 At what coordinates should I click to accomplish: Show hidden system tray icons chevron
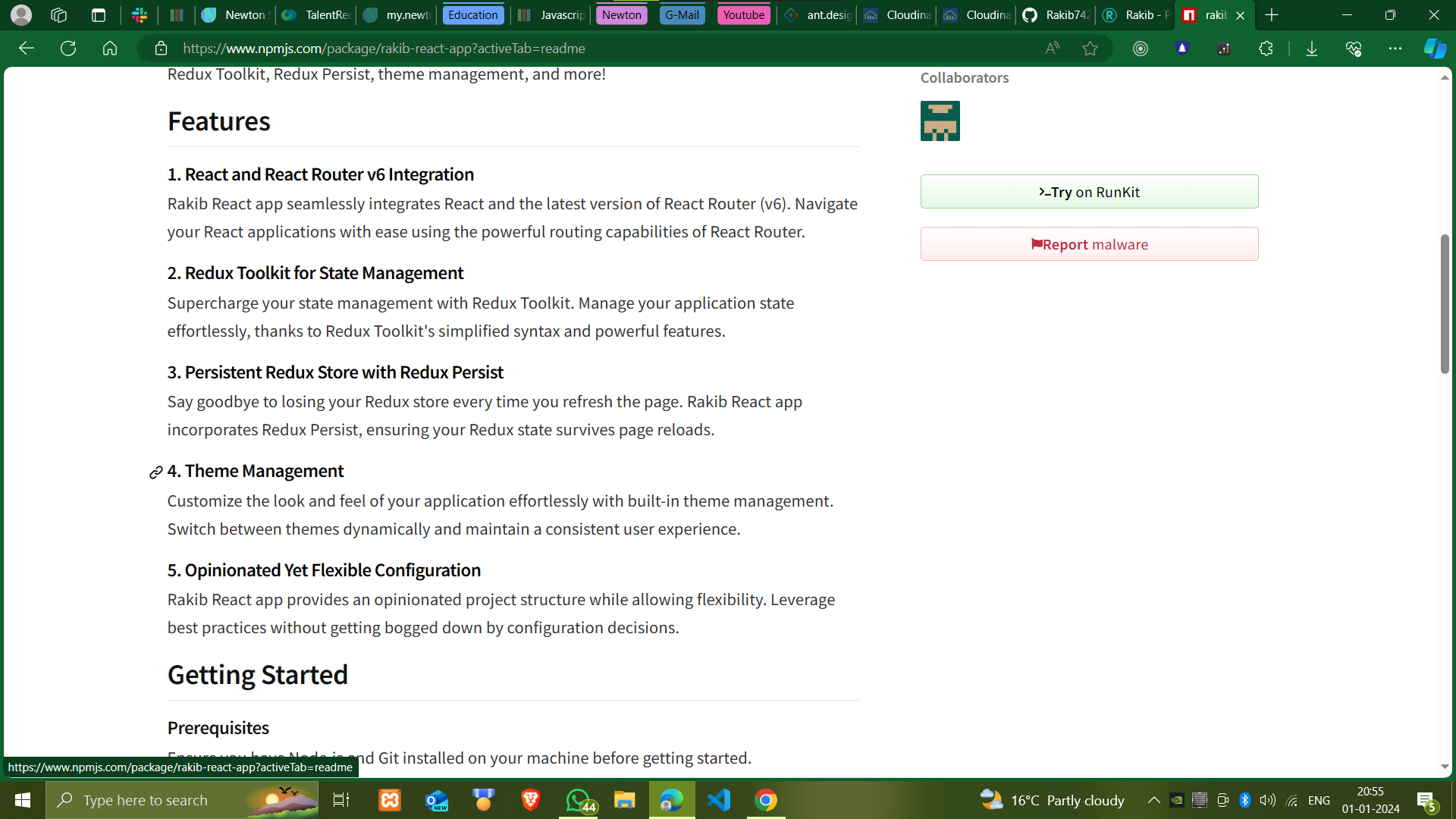pos(1153,800)
